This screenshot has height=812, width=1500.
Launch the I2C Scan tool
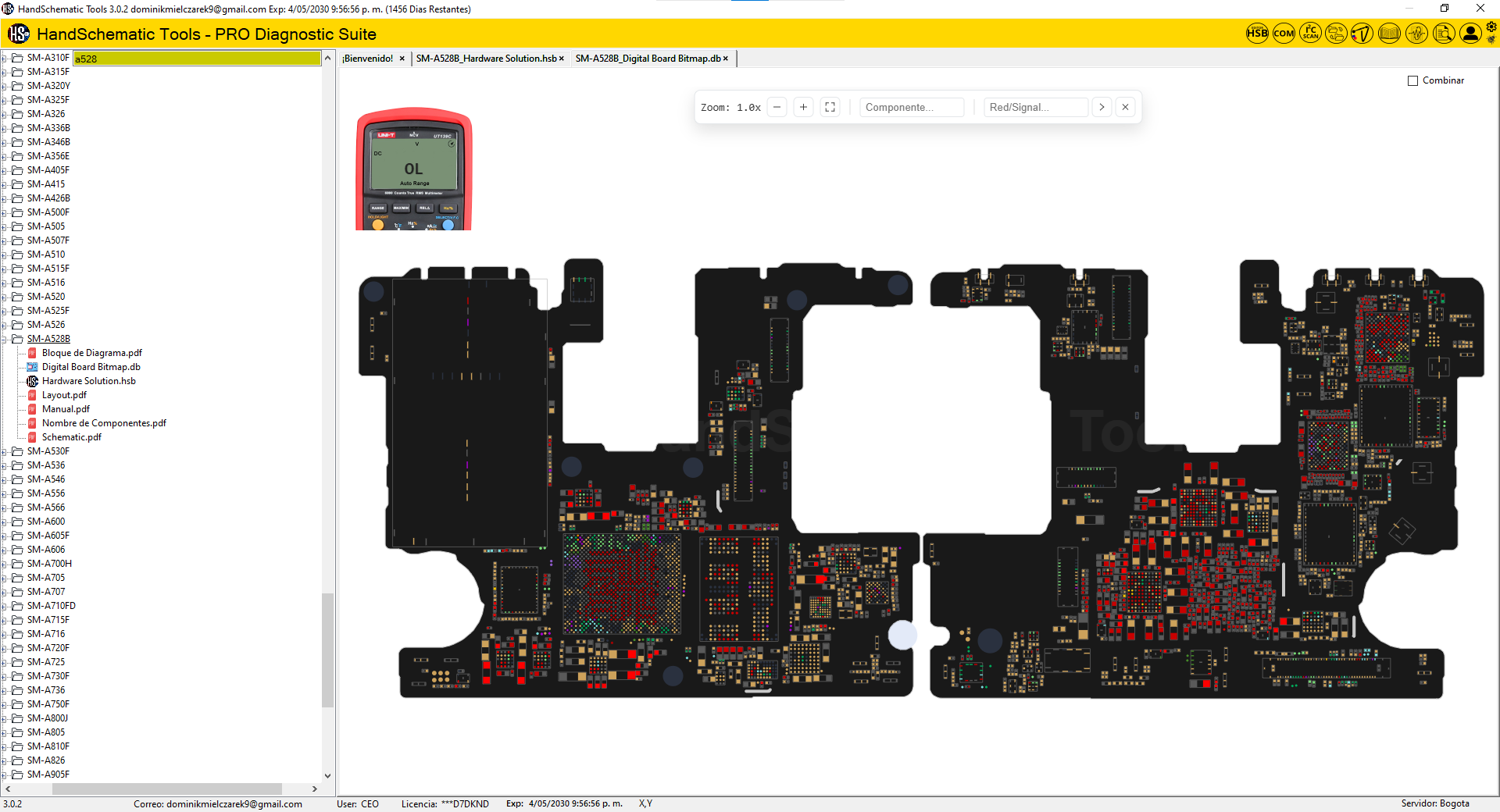(x=1310, y=34)
